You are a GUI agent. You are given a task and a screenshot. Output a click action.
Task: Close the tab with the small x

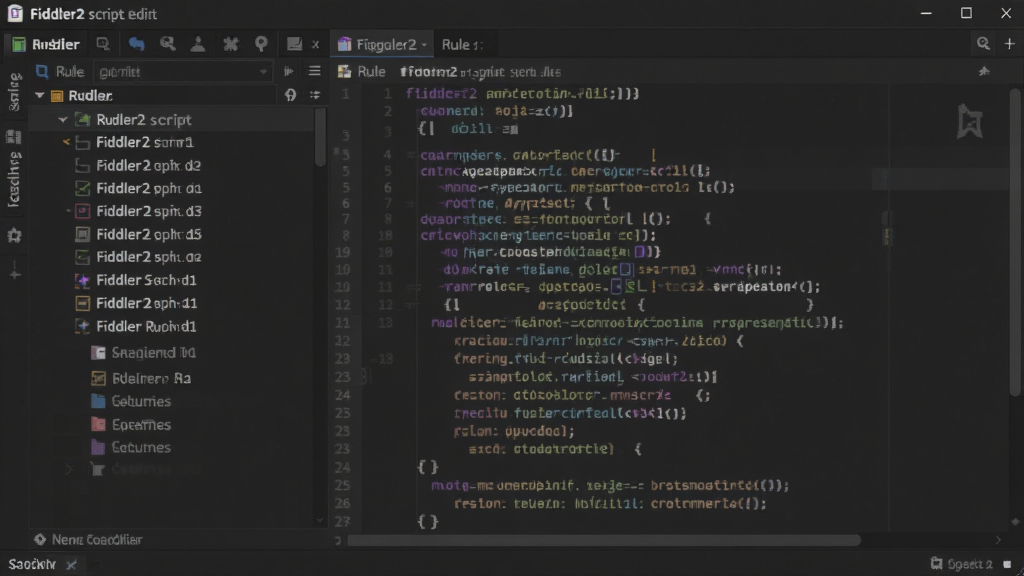pos(315,44)
